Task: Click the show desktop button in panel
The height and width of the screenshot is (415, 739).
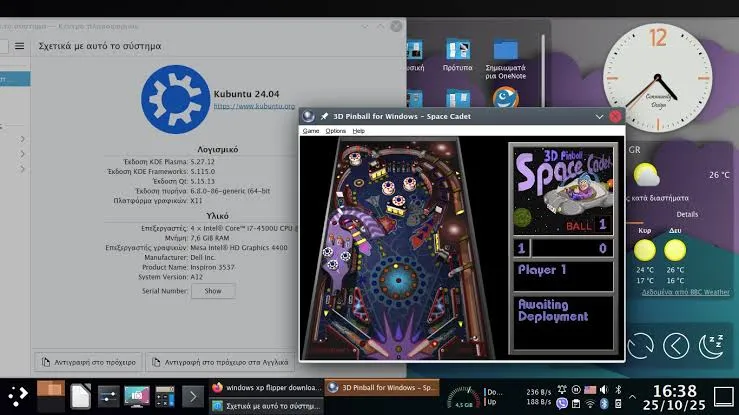Action: click(x=723, y=397)
